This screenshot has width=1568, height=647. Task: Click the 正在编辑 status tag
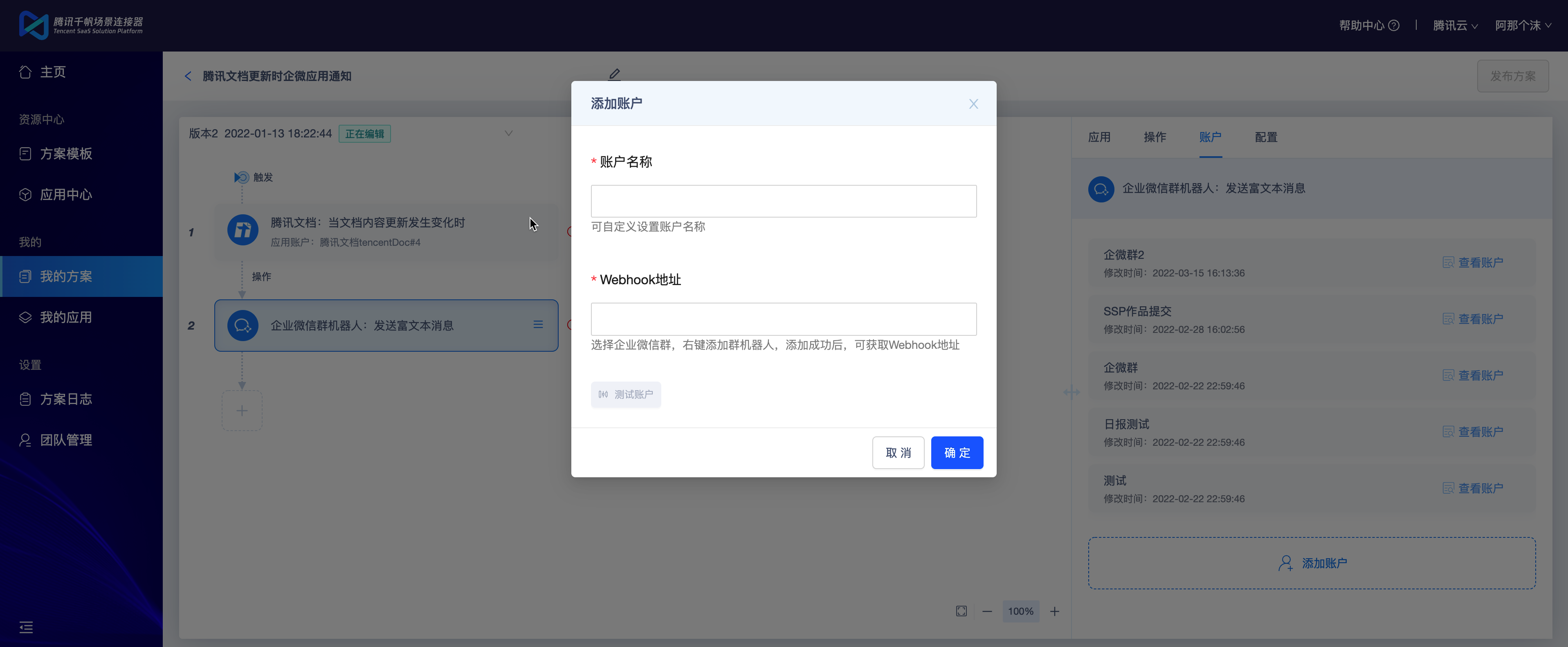[x=365, y=134]
